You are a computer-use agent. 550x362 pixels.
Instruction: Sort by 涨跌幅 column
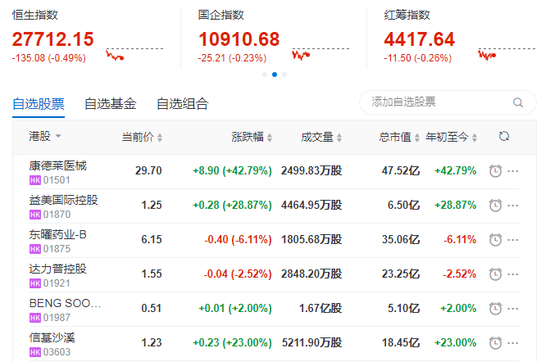tap(251, 137)
